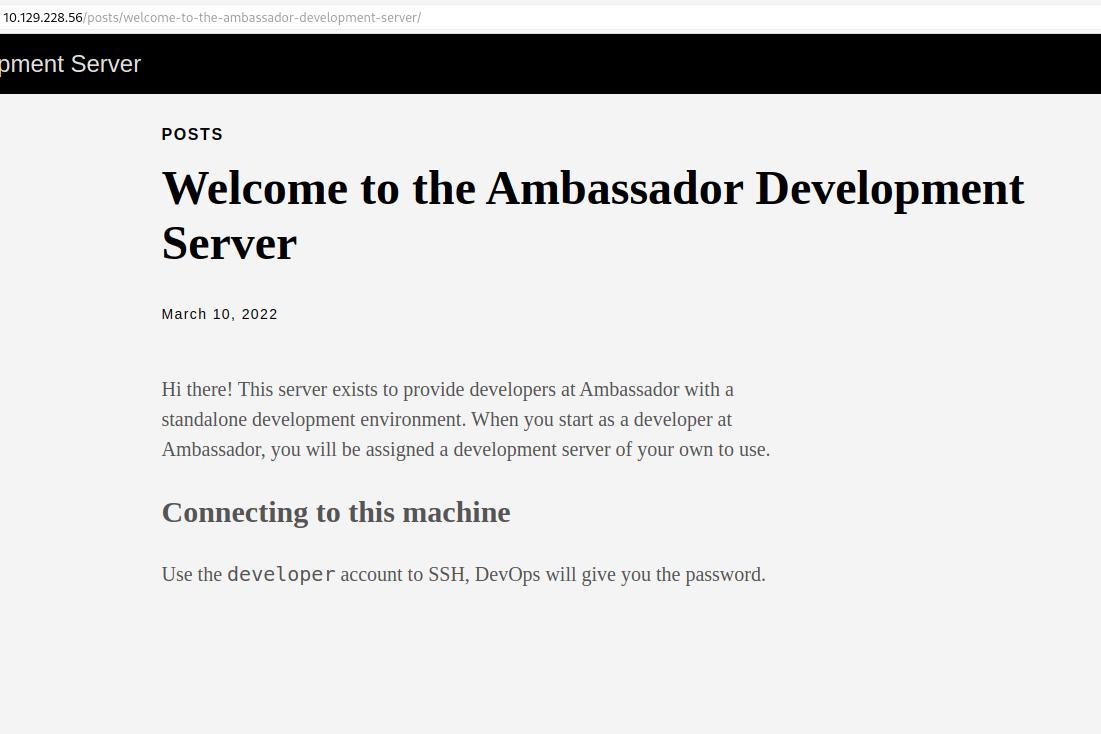Click the 10.129.228.56 host in URL

coord(42,18)
